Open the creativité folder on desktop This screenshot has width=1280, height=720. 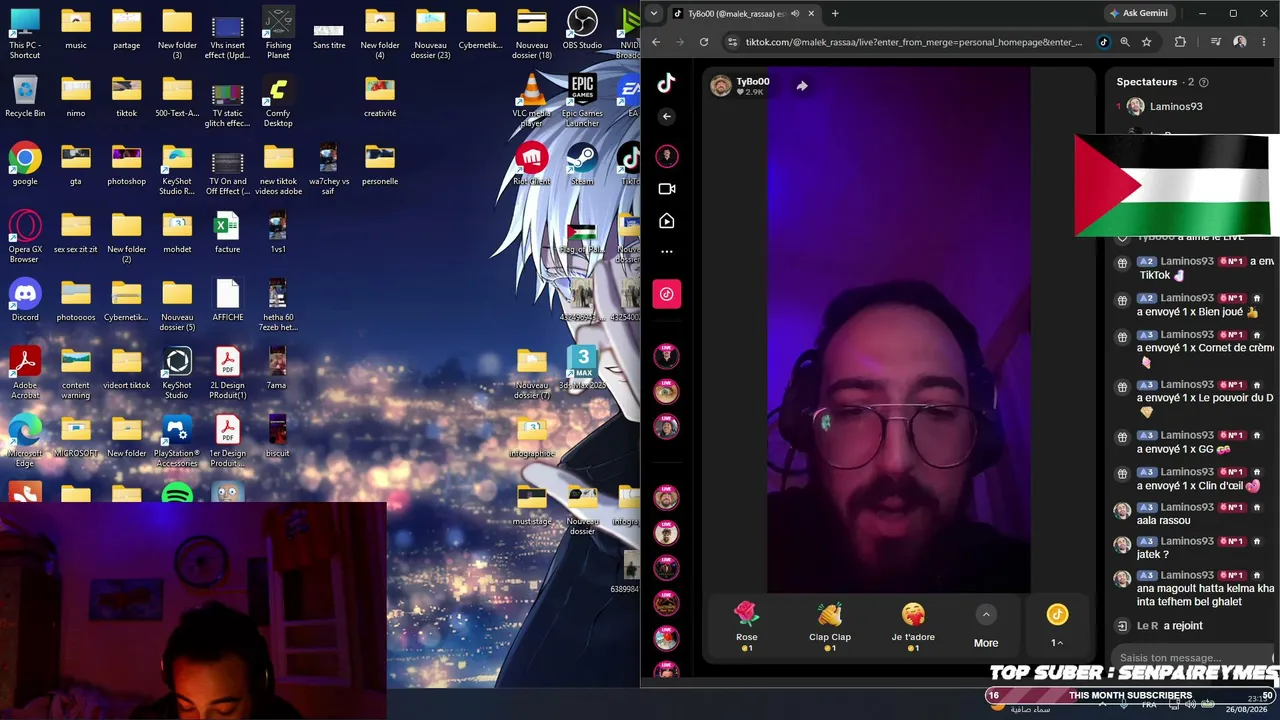[x=380, y=96]
